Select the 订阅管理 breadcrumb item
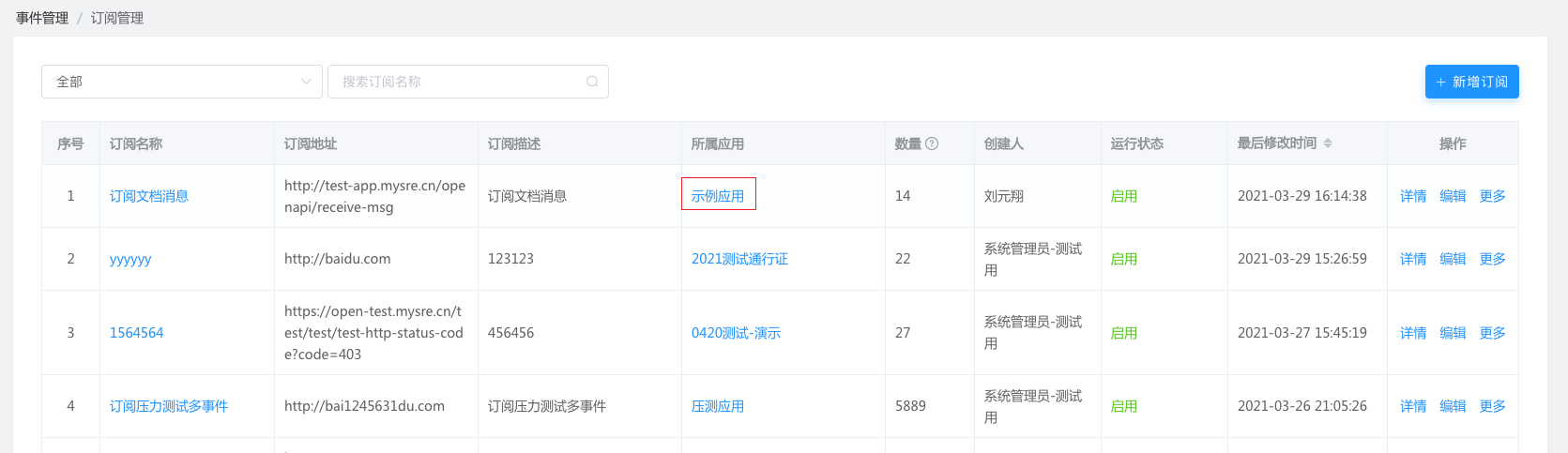This screenshot has width=1568, height=453. [117, 18]
